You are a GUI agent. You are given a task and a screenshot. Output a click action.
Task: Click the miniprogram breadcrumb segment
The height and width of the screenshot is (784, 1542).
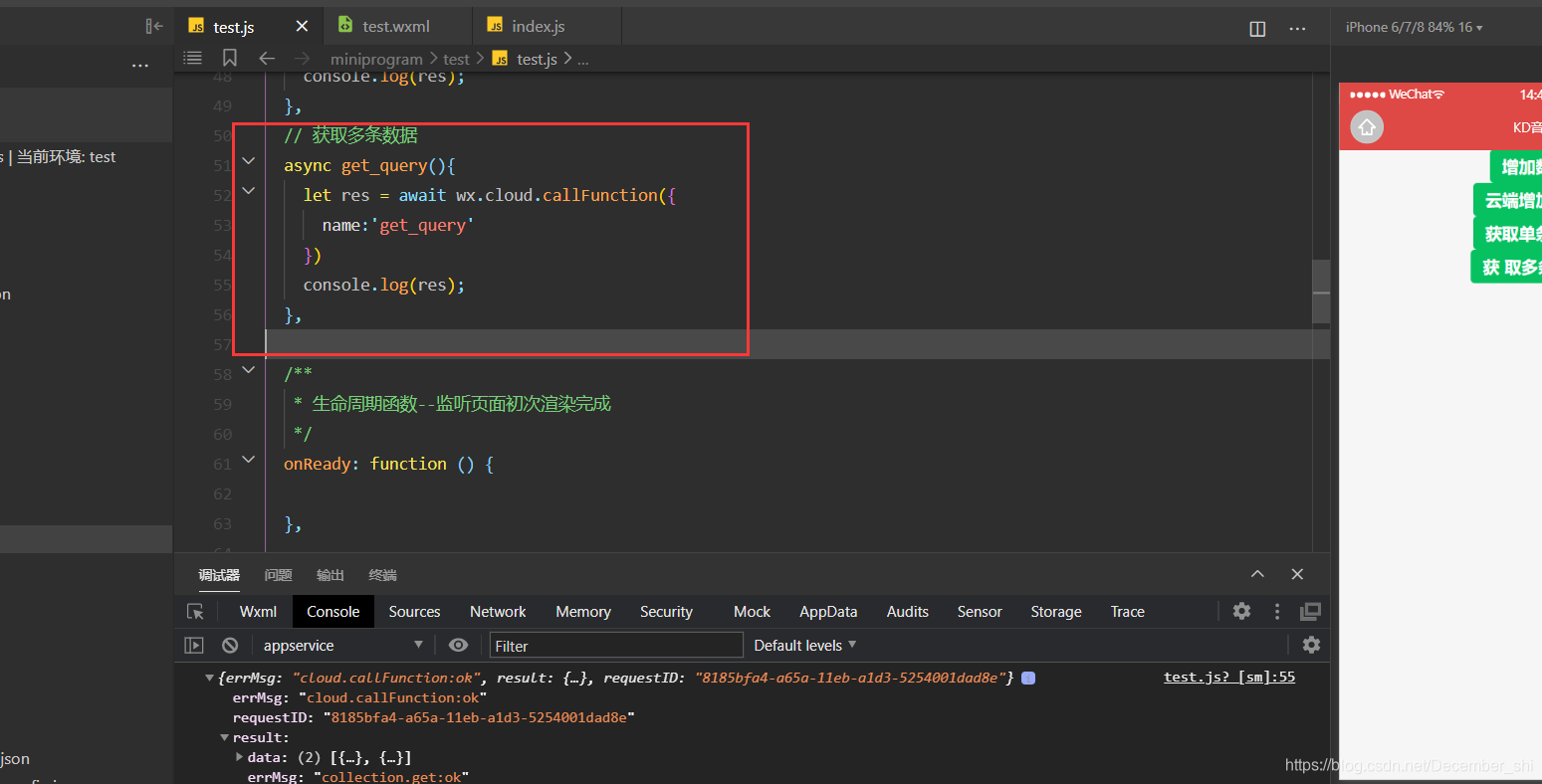click(x=376, y=59)
